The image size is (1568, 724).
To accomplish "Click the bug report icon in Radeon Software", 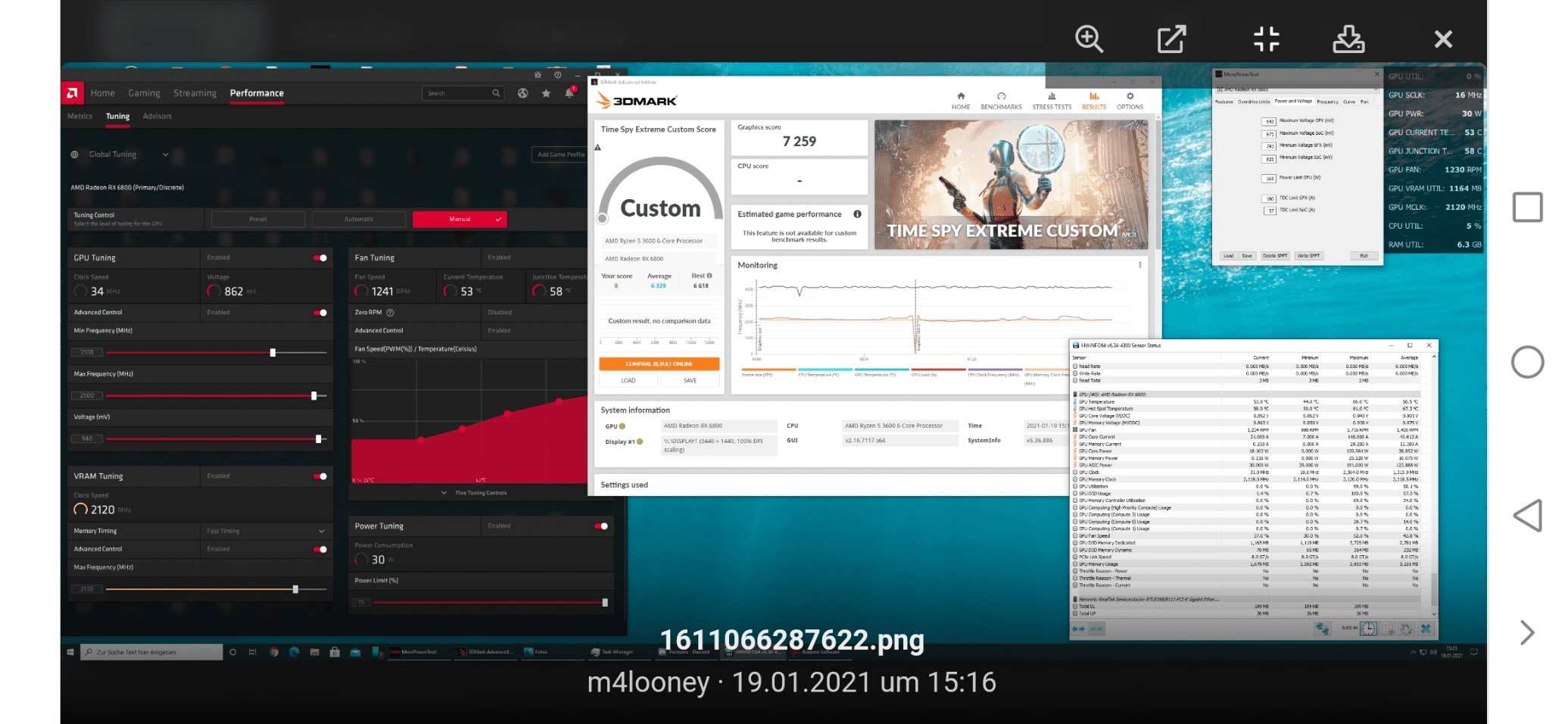I will pos(538,75).
